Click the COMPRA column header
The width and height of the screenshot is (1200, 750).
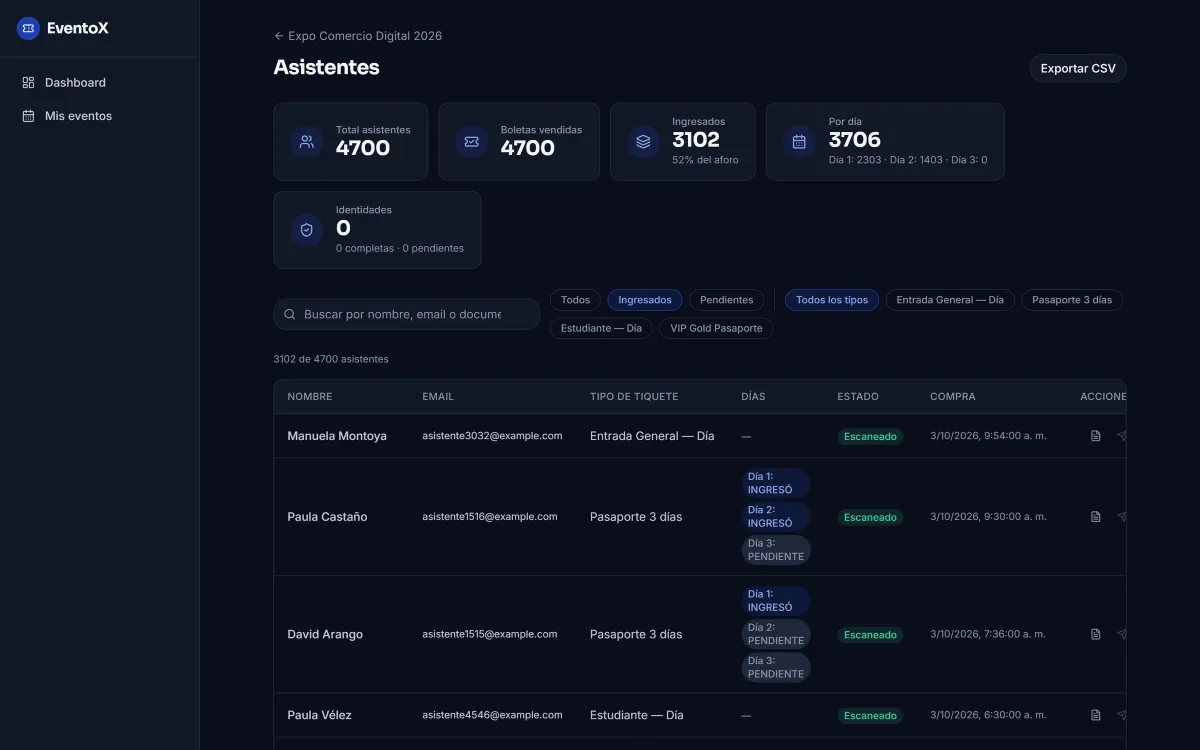coord(953,397)
